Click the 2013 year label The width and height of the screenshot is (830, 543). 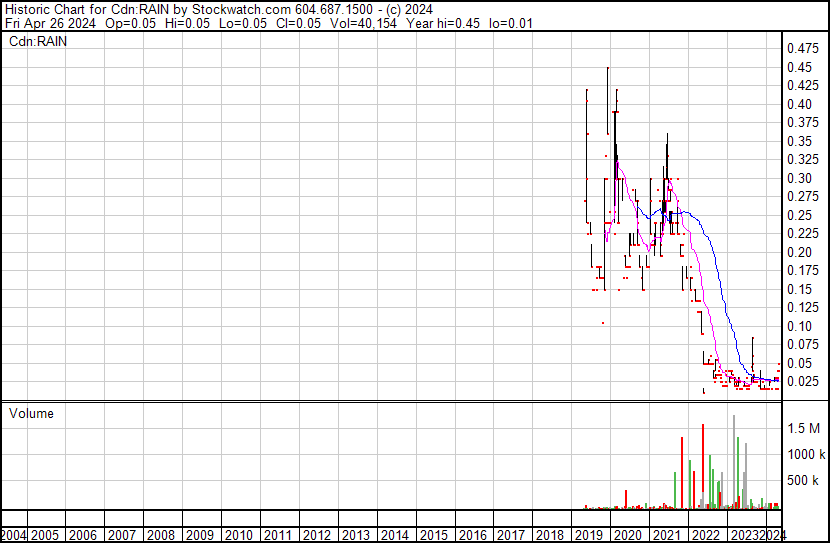click(356, 535)
